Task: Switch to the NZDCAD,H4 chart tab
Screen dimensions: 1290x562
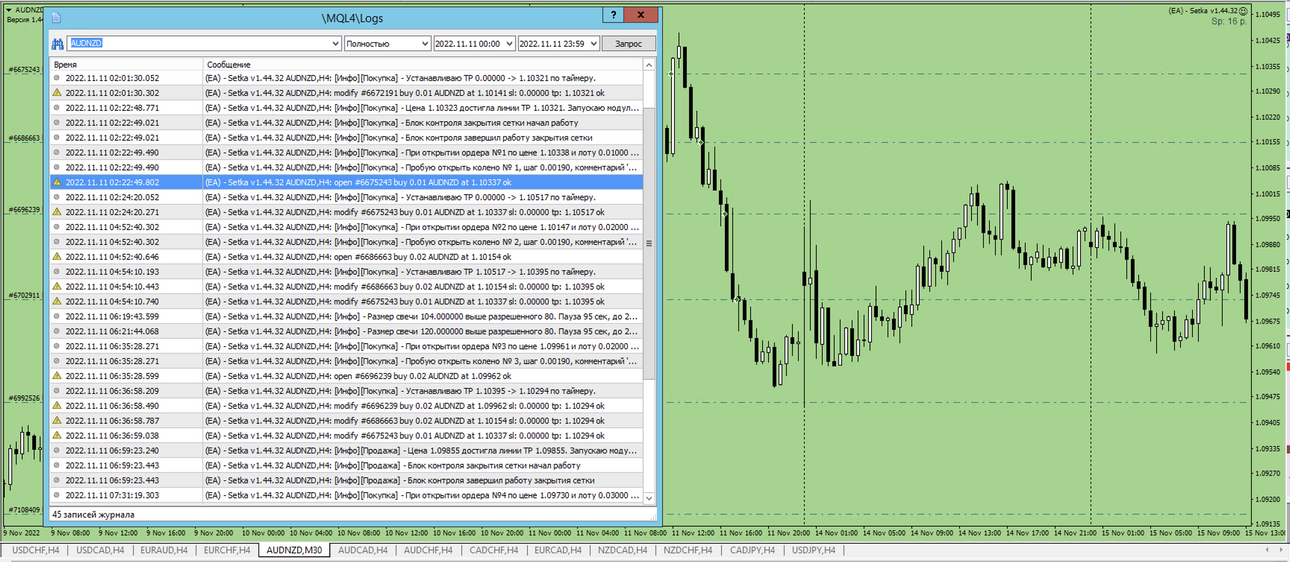Action: coord(624,550)
